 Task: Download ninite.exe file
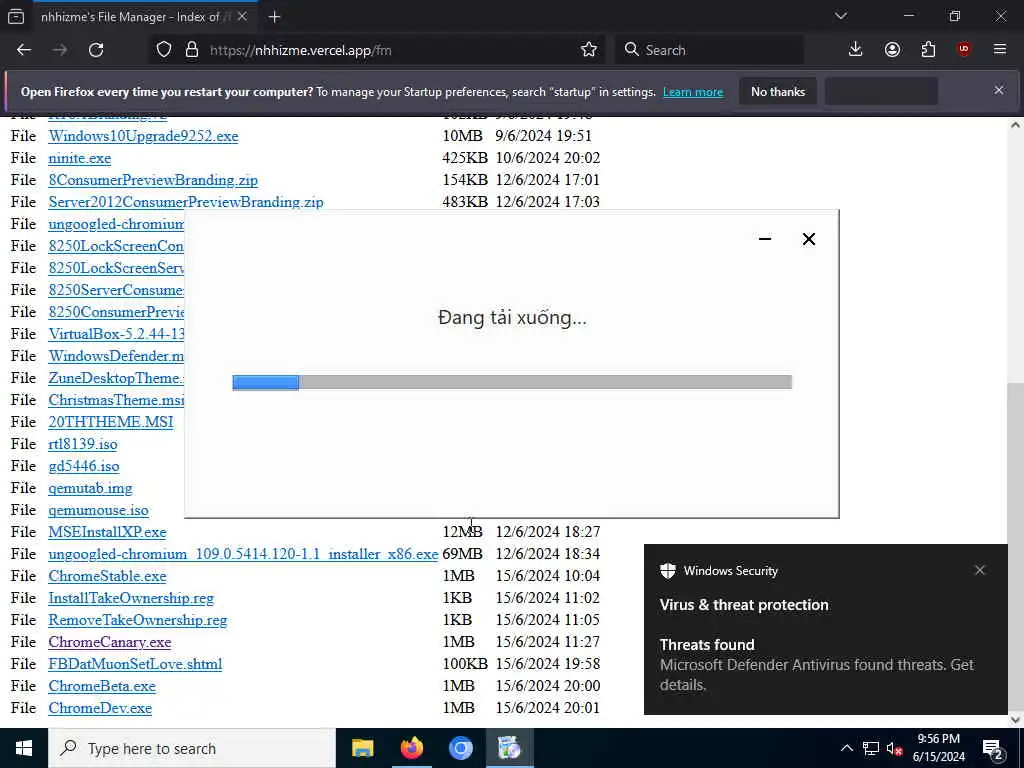point(80,159)
